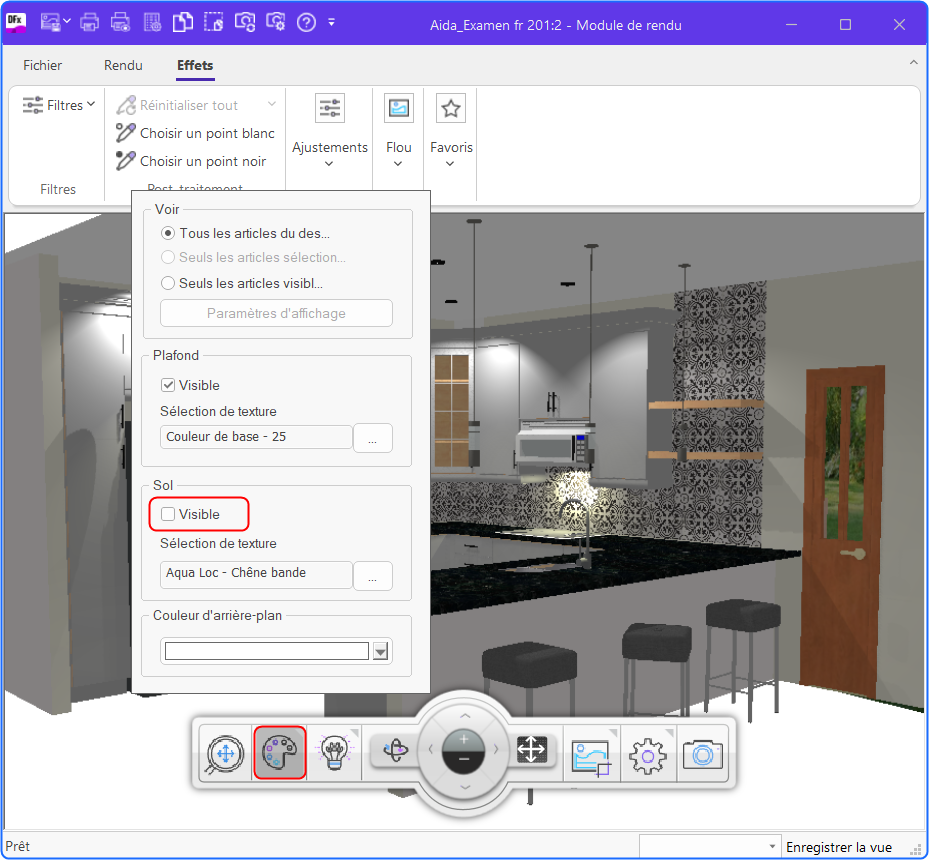Click the save image icon in title bar
929x860 pixels.
click(x=50, y=23)
